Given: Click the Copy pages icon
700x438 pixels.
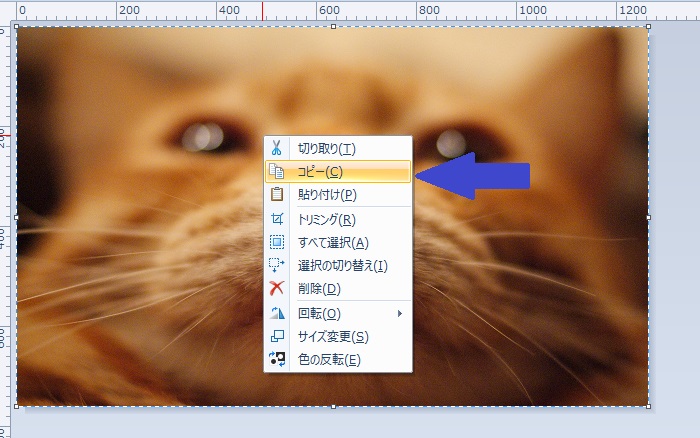Looking at the screenshot, I should coord(276,171).
